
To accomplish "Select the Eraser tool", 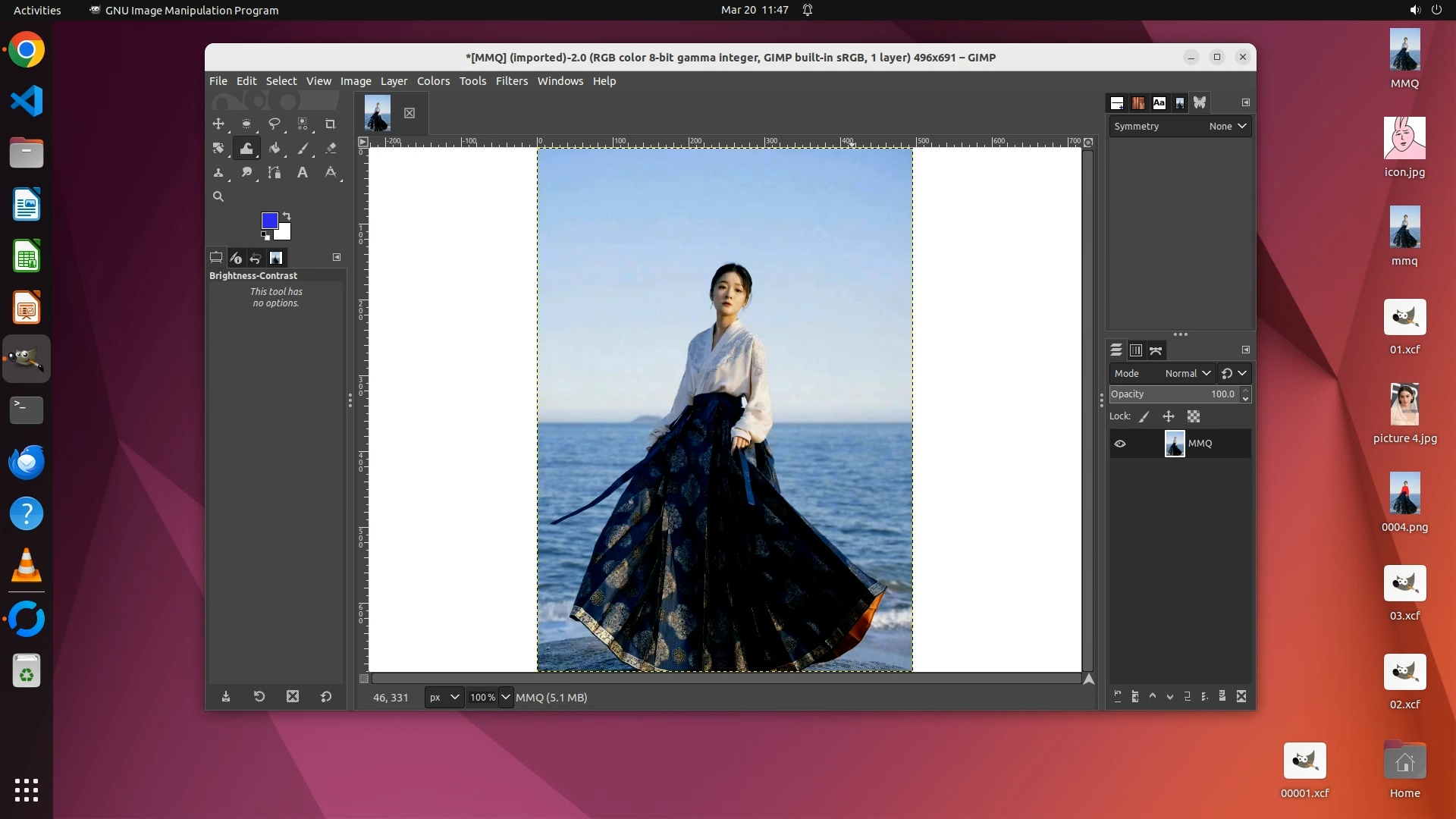I will [331, 148].
